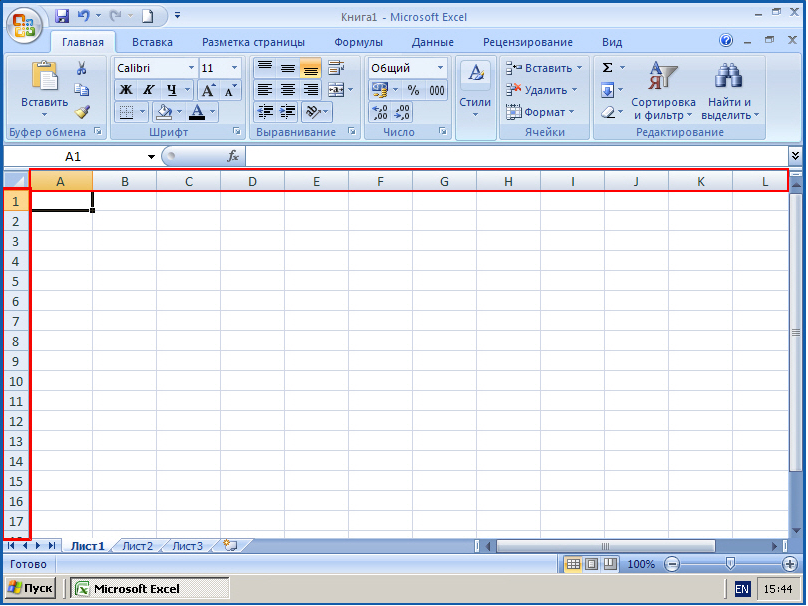Switch to the Формулы tab
Screen dimensions: 808x606
point(358,42)
